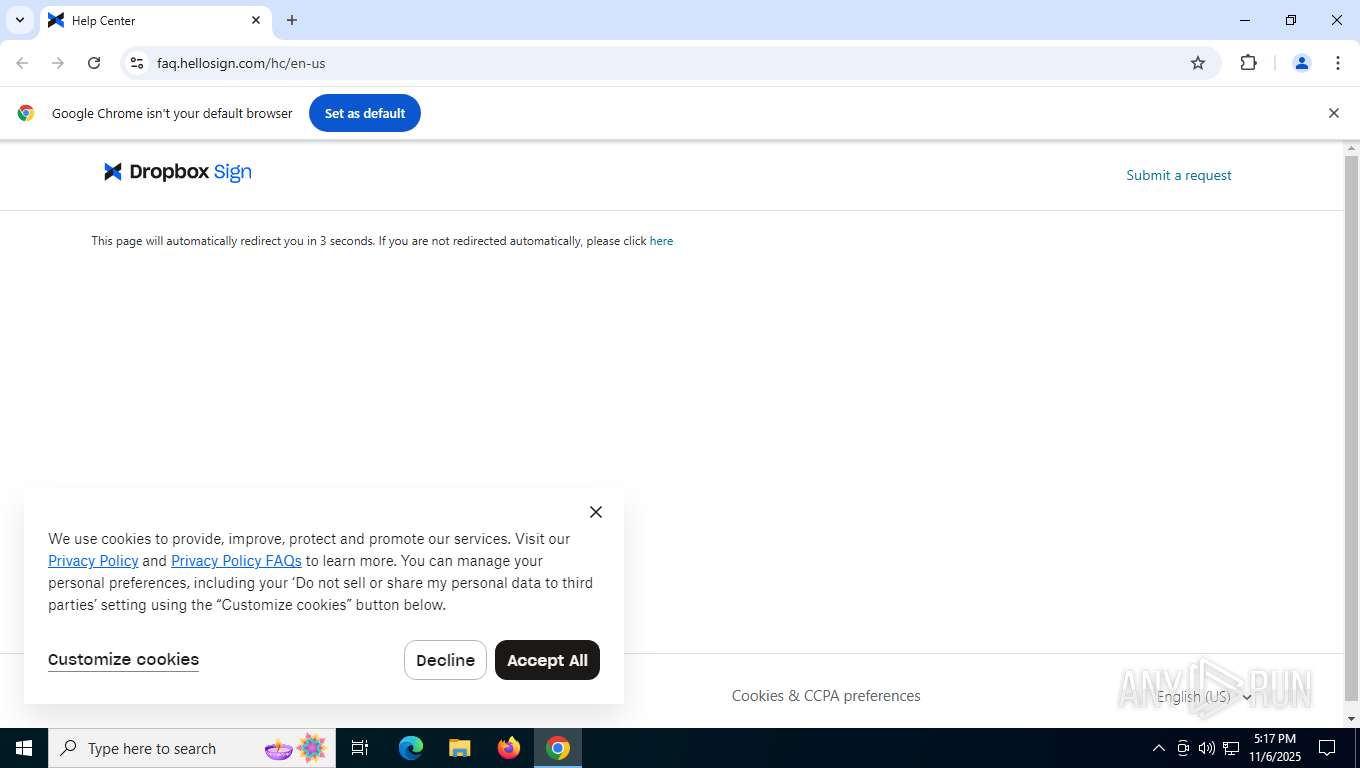Select the Help Center tab

pyautogui.click(x=155, y=20)
